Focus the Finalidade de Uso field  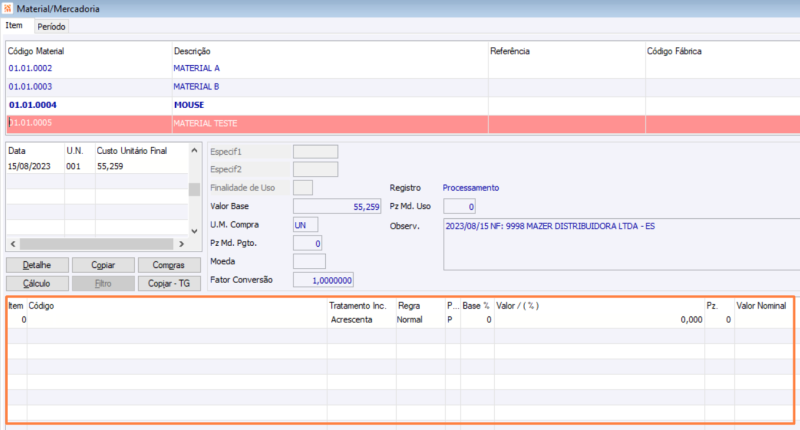pyautogui.click(x=303, y=188)
